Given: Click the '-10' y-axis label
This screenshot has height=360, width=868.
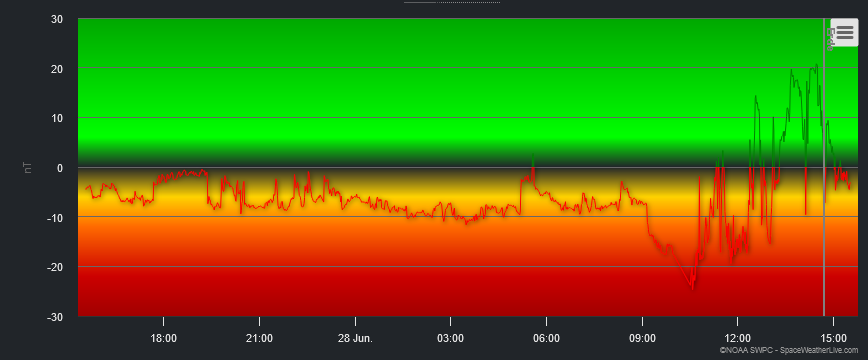Looking at the screenshot, I should [x=55, y=218].
